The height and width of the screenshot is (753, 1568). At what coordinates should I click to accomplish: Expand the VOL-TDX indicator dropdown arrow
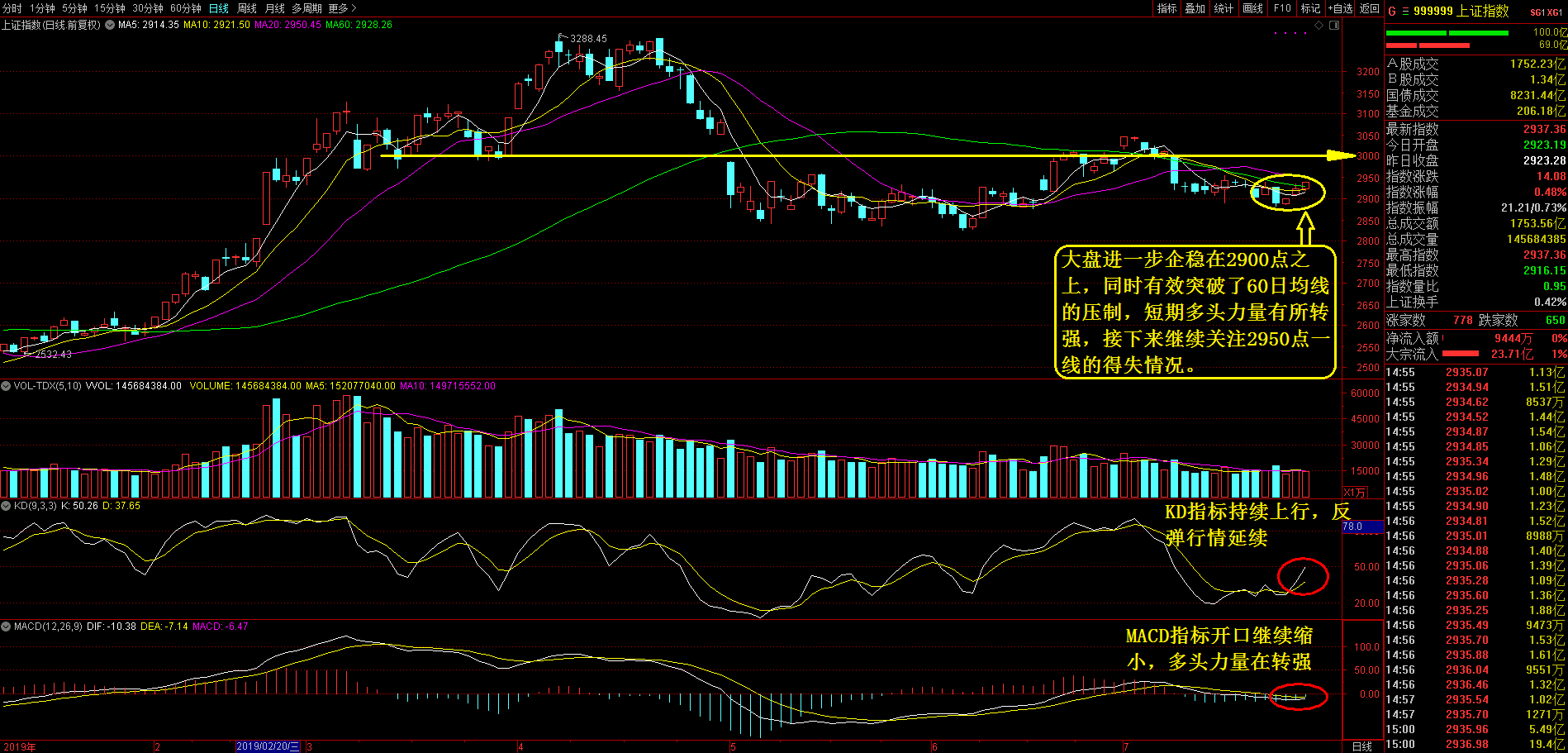[6, 386]
